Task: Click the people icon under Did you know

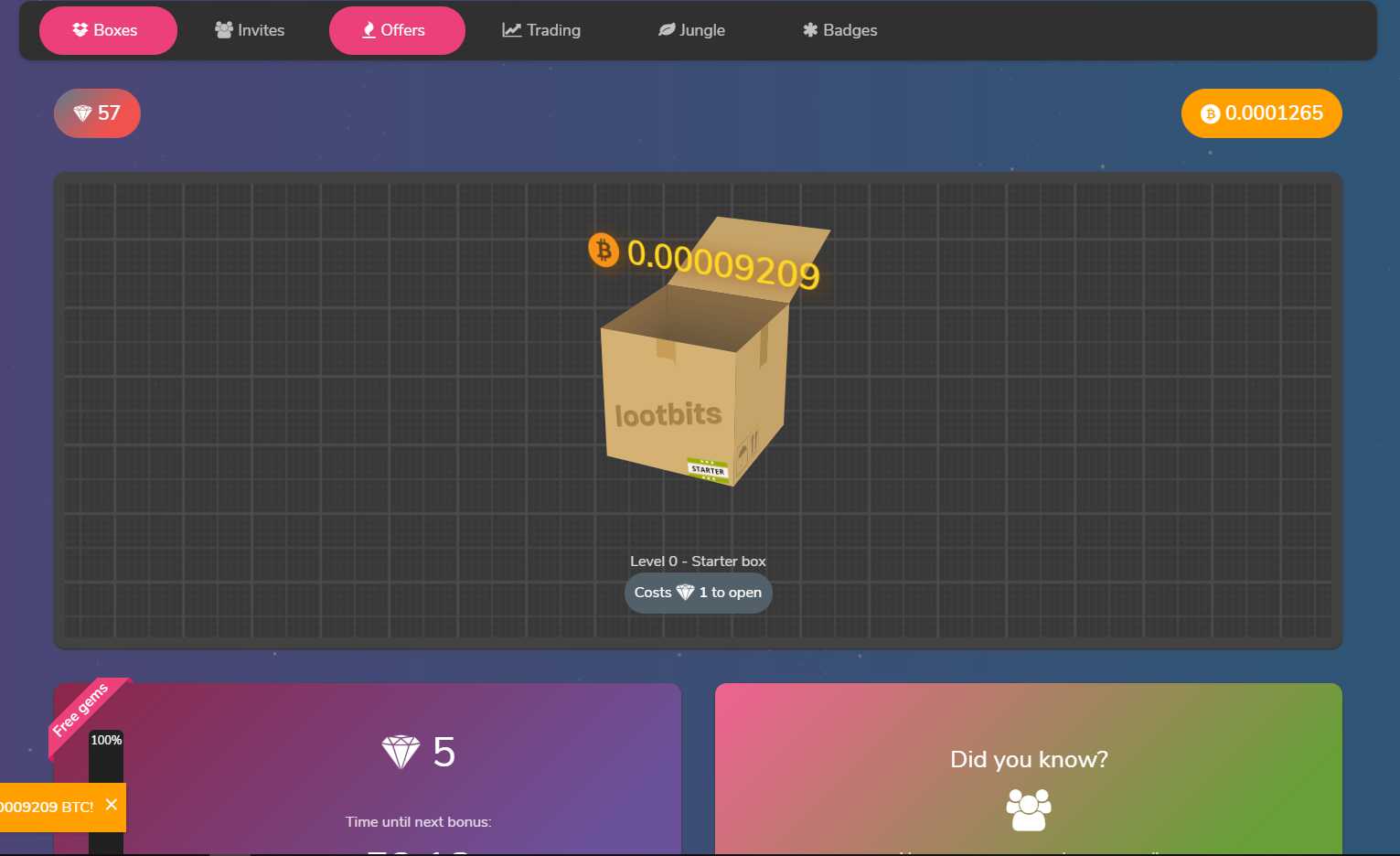Action: point(1029,810)
